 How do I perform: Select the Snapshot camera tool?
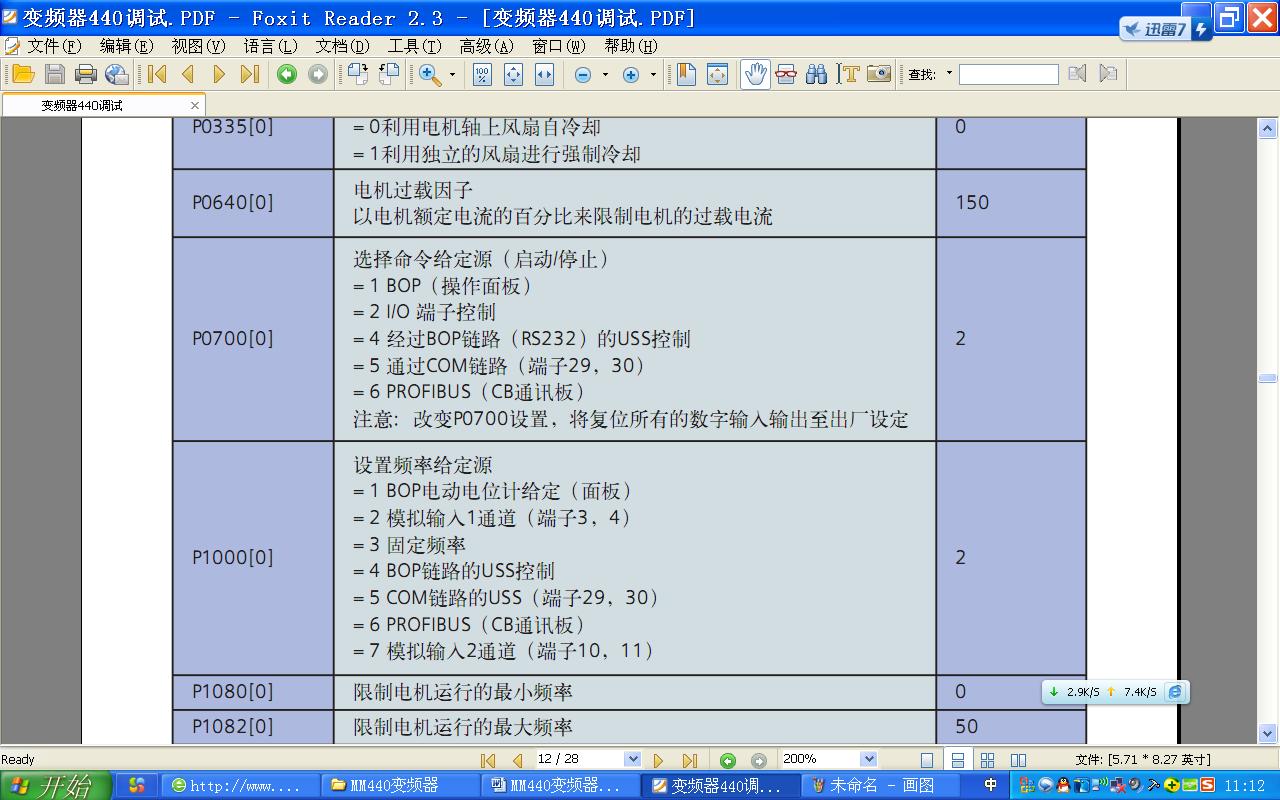879,74
